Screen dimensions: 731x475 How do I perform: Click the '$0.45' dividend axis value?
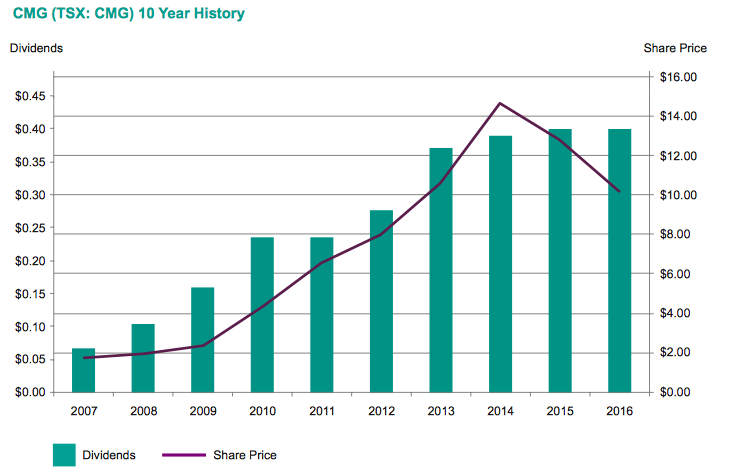click(x=30, y=96)
